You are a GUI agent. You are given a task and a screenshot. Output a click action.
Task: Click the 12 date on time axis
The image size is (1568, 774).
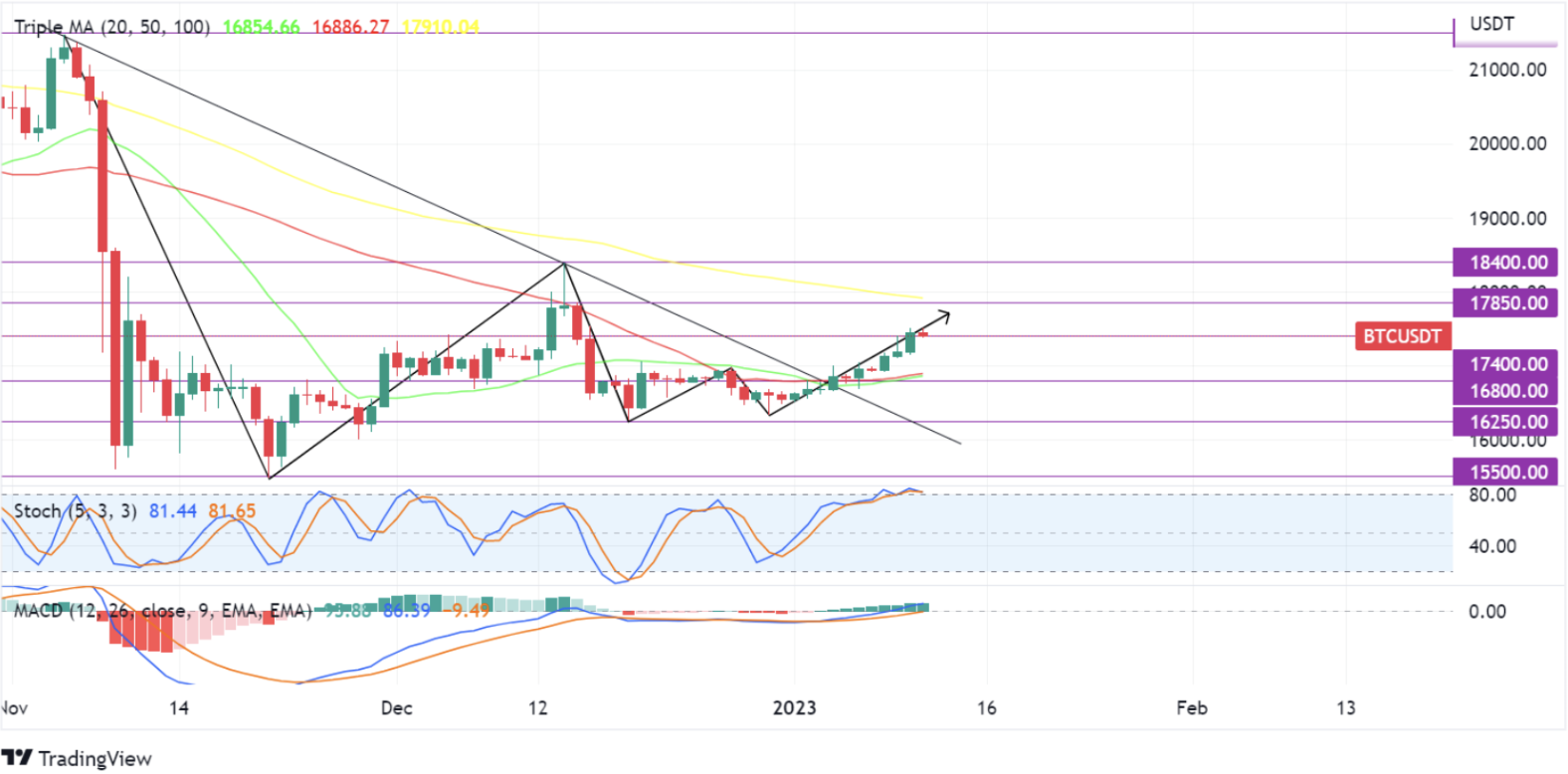537,708
